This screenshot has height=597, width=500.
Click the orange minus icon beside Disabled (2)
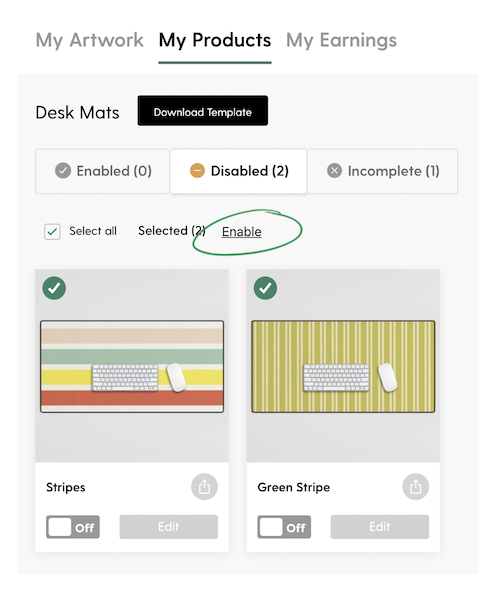coord(197,171)
